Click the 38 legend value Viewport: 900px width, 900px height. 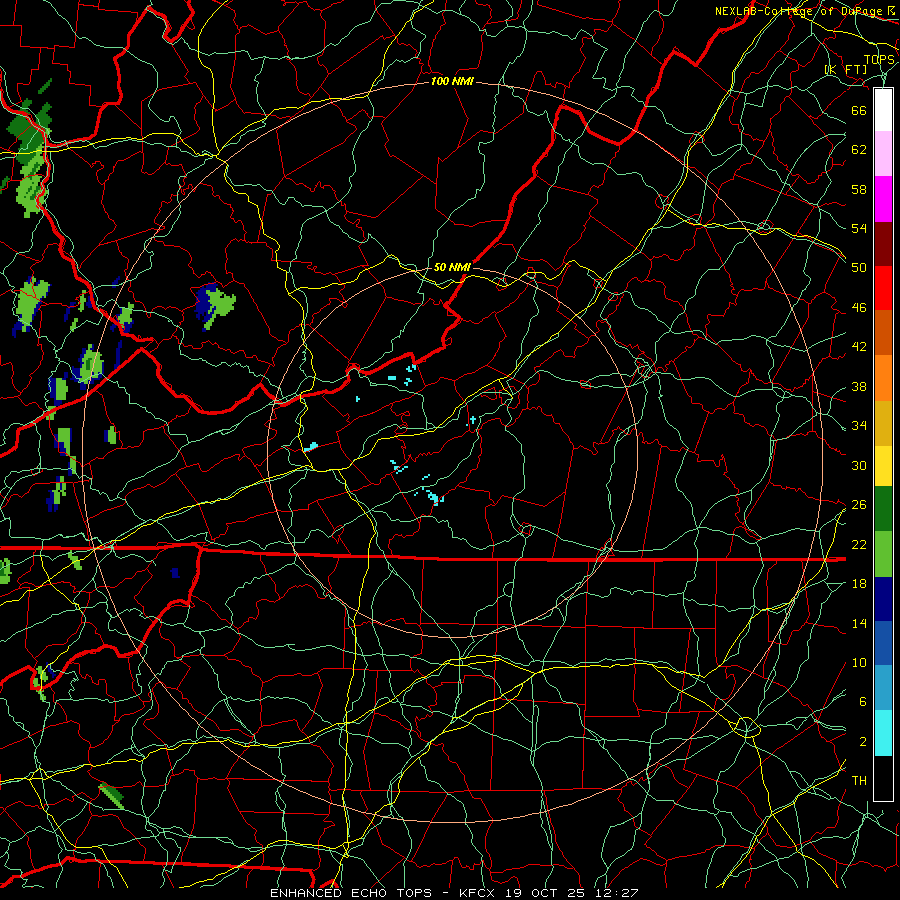click(859, 386)
